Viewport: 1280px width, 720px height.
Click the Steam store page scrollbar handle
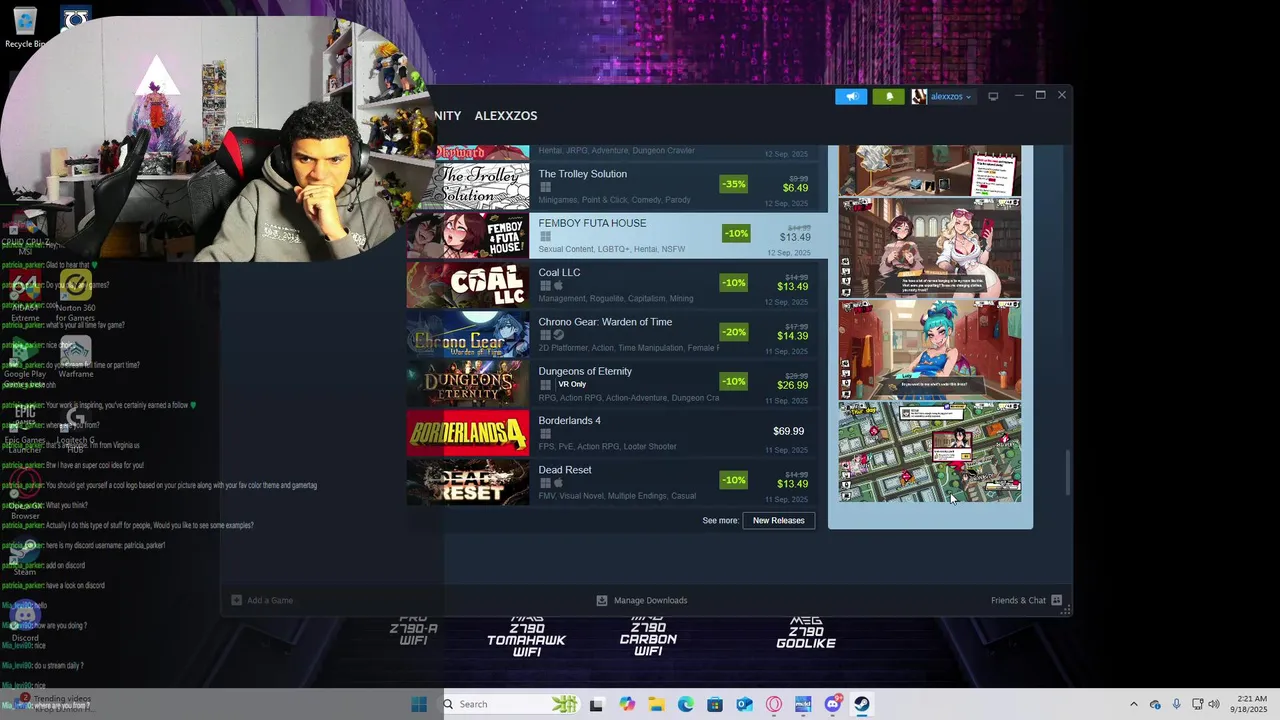coord(1067,472)
